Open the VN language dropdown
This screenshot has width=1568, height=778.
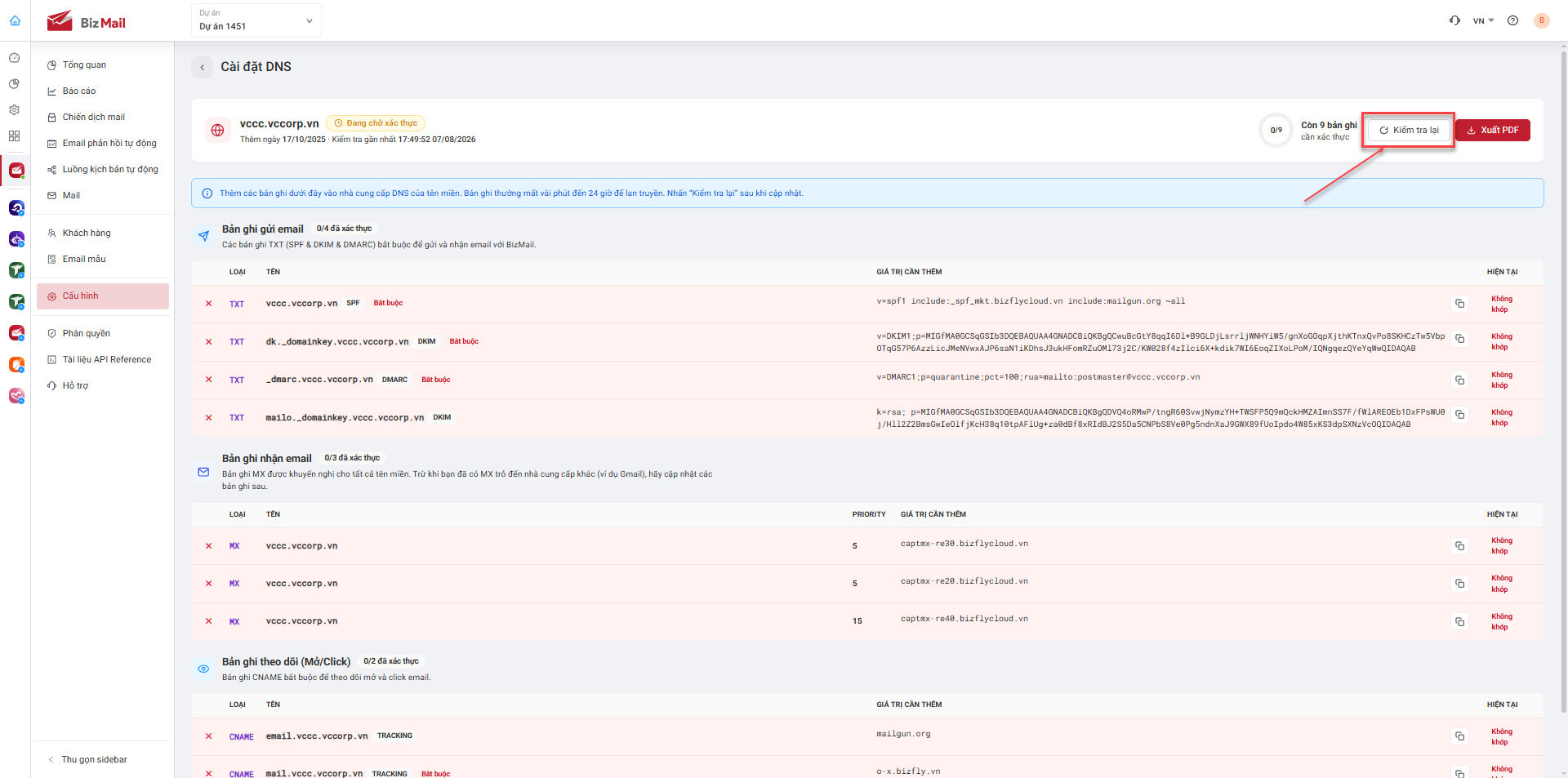click(x=1483, y=20)
